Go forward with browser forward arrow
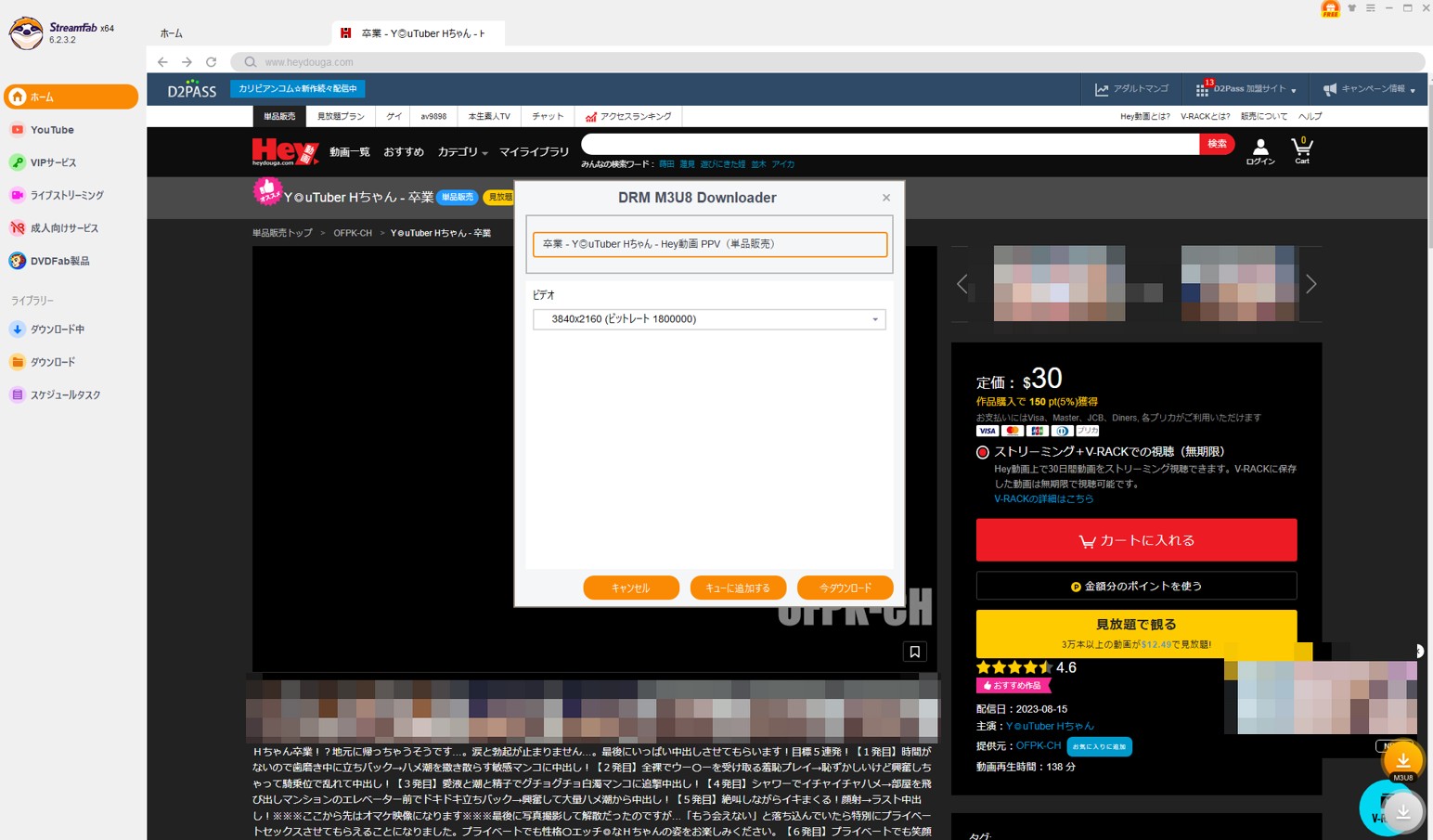Image resolution: width=1433 pixels, height=840 pixels. (x=187, y=62)
